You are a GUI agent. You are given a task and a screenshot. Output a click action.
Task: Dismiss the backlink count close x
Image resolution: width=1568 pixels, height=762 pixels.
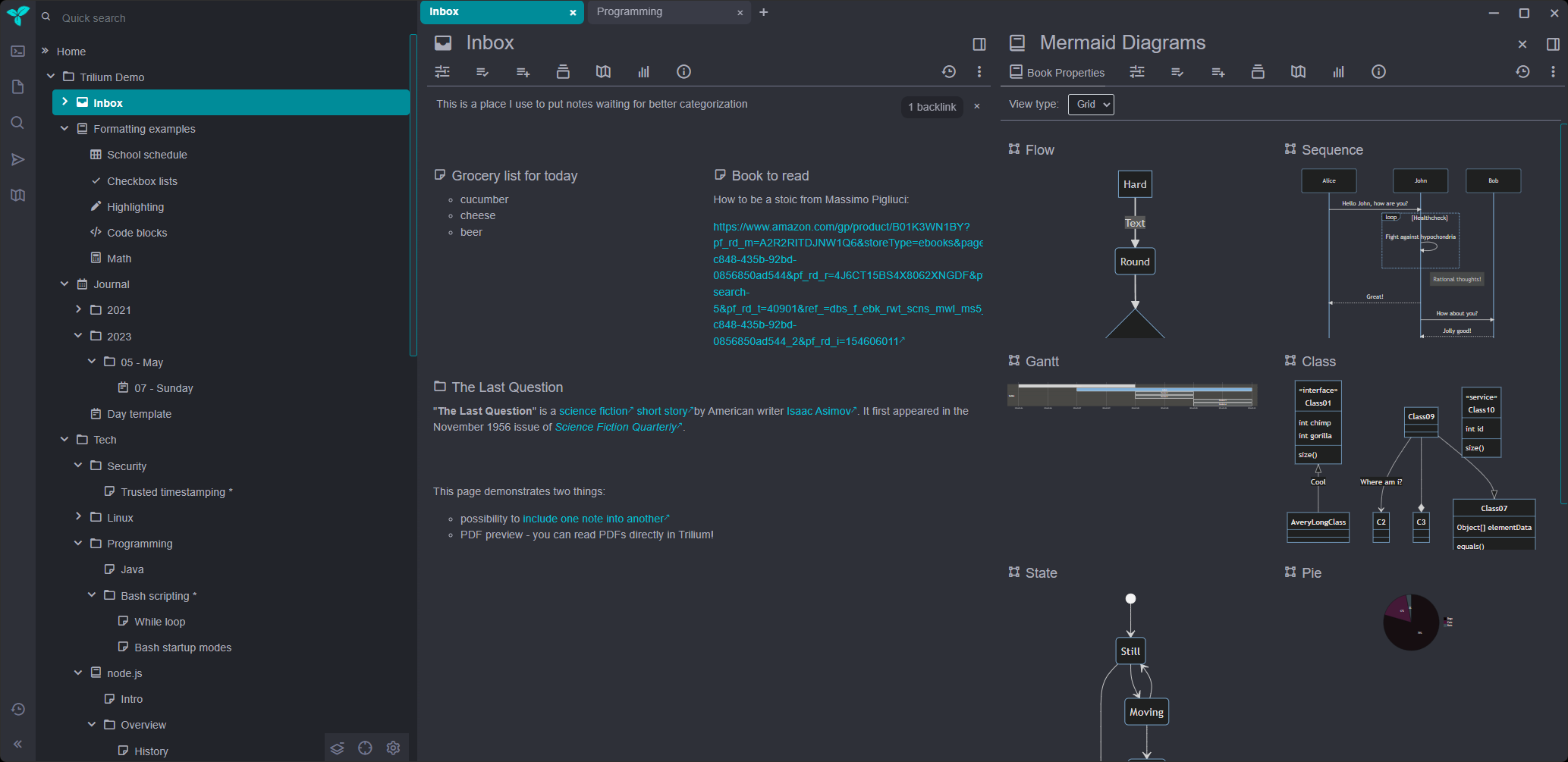tap(977, 106)
